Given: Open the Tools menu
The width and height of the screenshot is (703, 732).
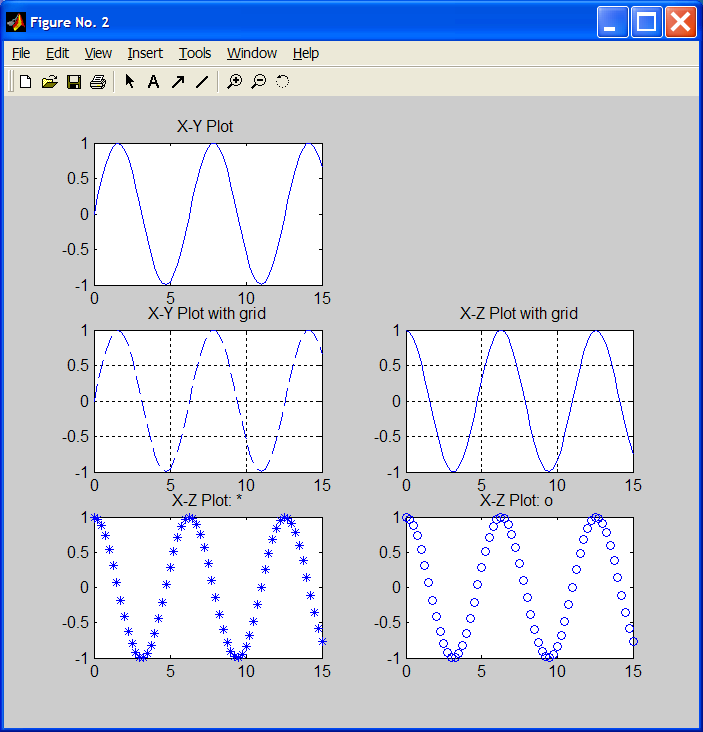Looking at the screenshot, I should click(195, 53).
